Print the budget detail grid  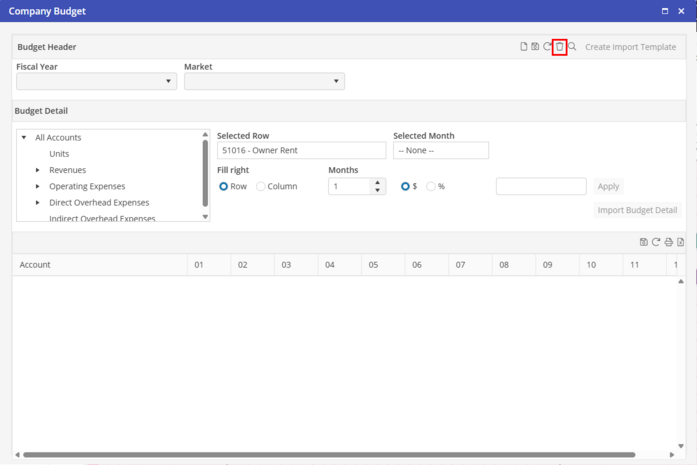pyautogui.click(x=669, y=242)
